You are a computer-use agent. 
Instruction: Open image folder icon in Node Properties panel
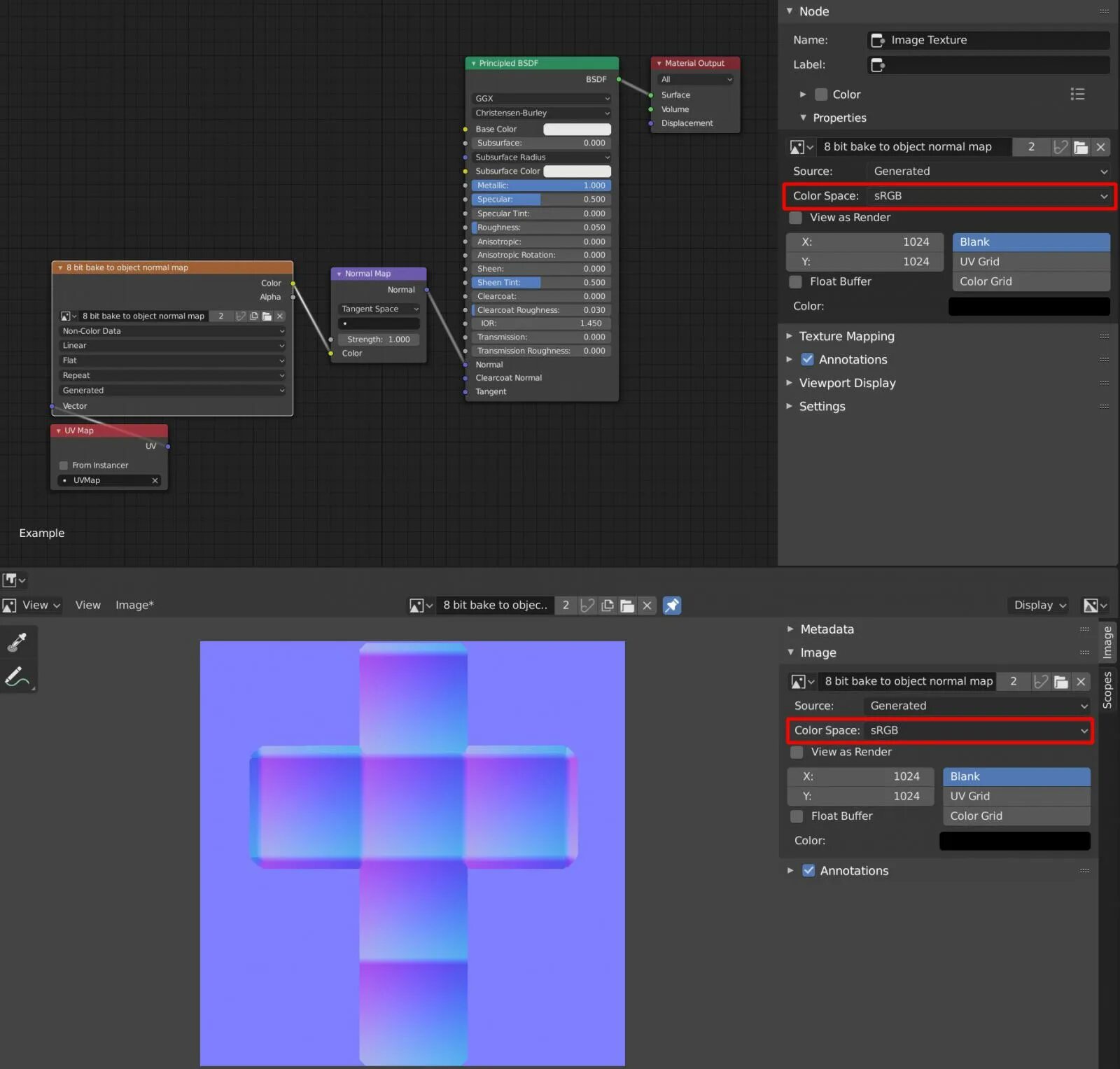[1081, 147]
